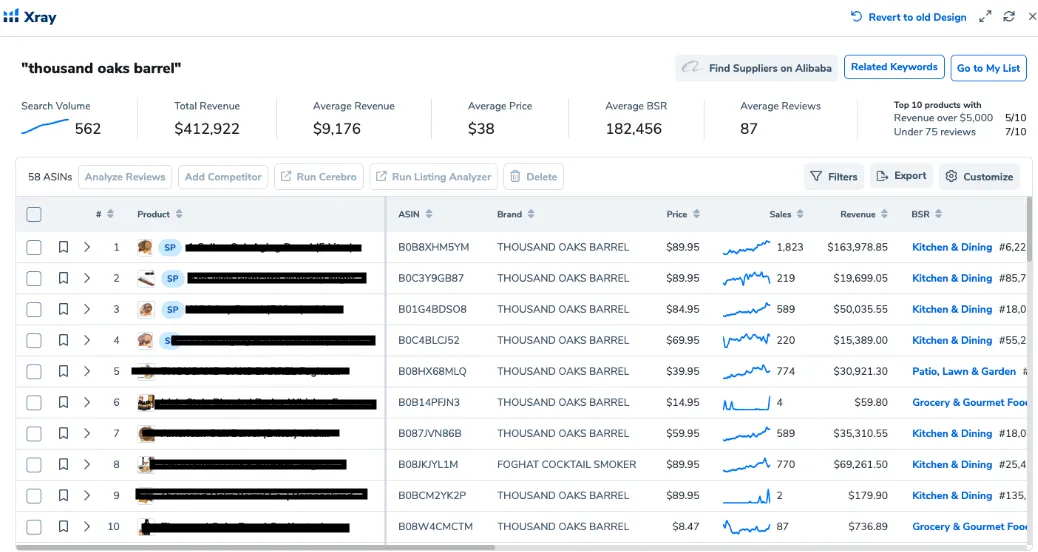Open Patio, Lawn & Garden category link
The height and width of the screenshot is (552, 1038).
click(x=964, y=371)
